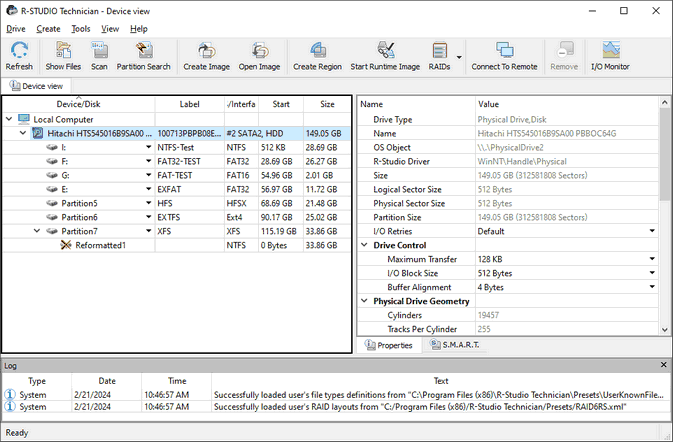The image size is (673, 442).
Task: Collapse the Partition7 node
Action: coord(37,231)
